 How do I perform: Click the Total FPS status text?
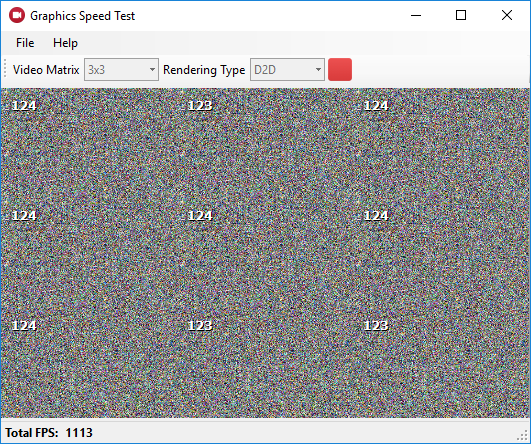tap(49, 432)
